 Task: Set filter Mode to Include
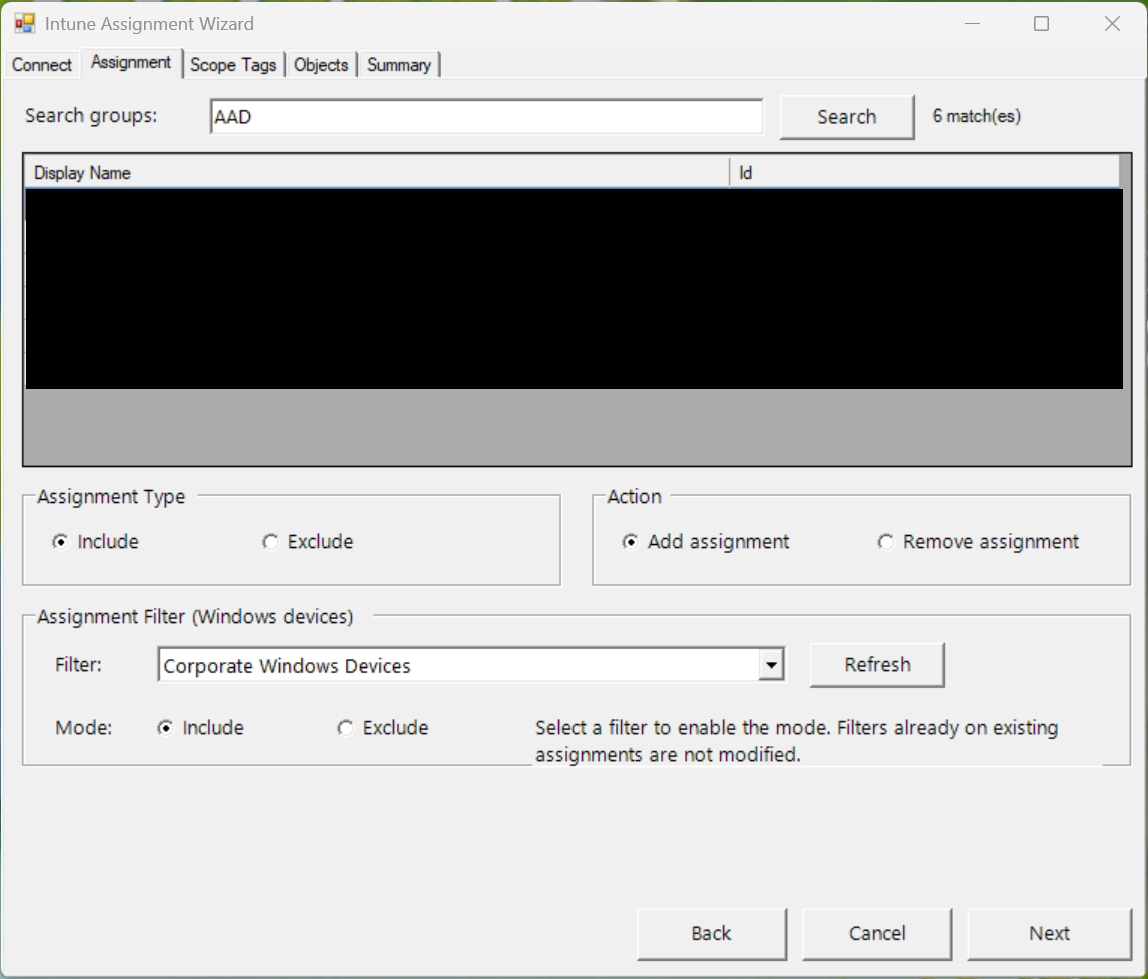(200, 728)
